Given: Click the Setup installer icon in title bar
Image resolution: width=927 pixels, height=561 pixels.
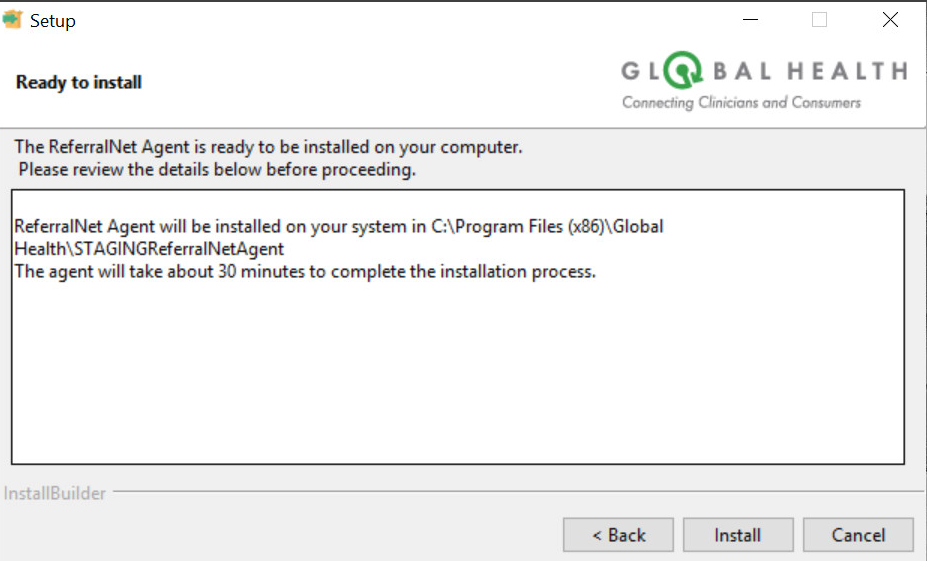Looking at the screenshot, I should click(x=12, y=20).
